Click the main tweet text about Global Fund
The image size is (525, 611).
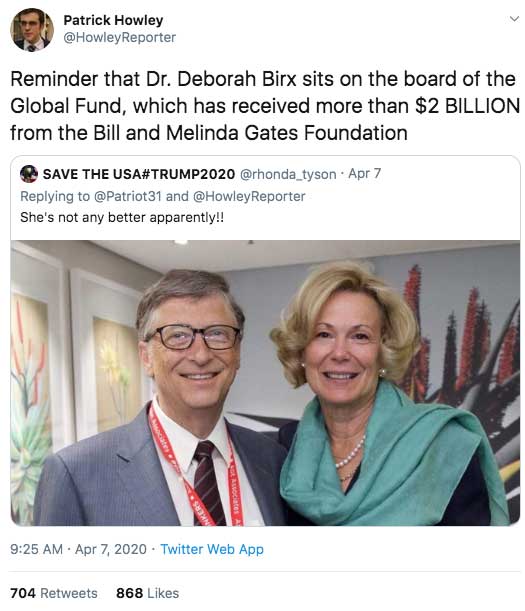click(265, 106)
